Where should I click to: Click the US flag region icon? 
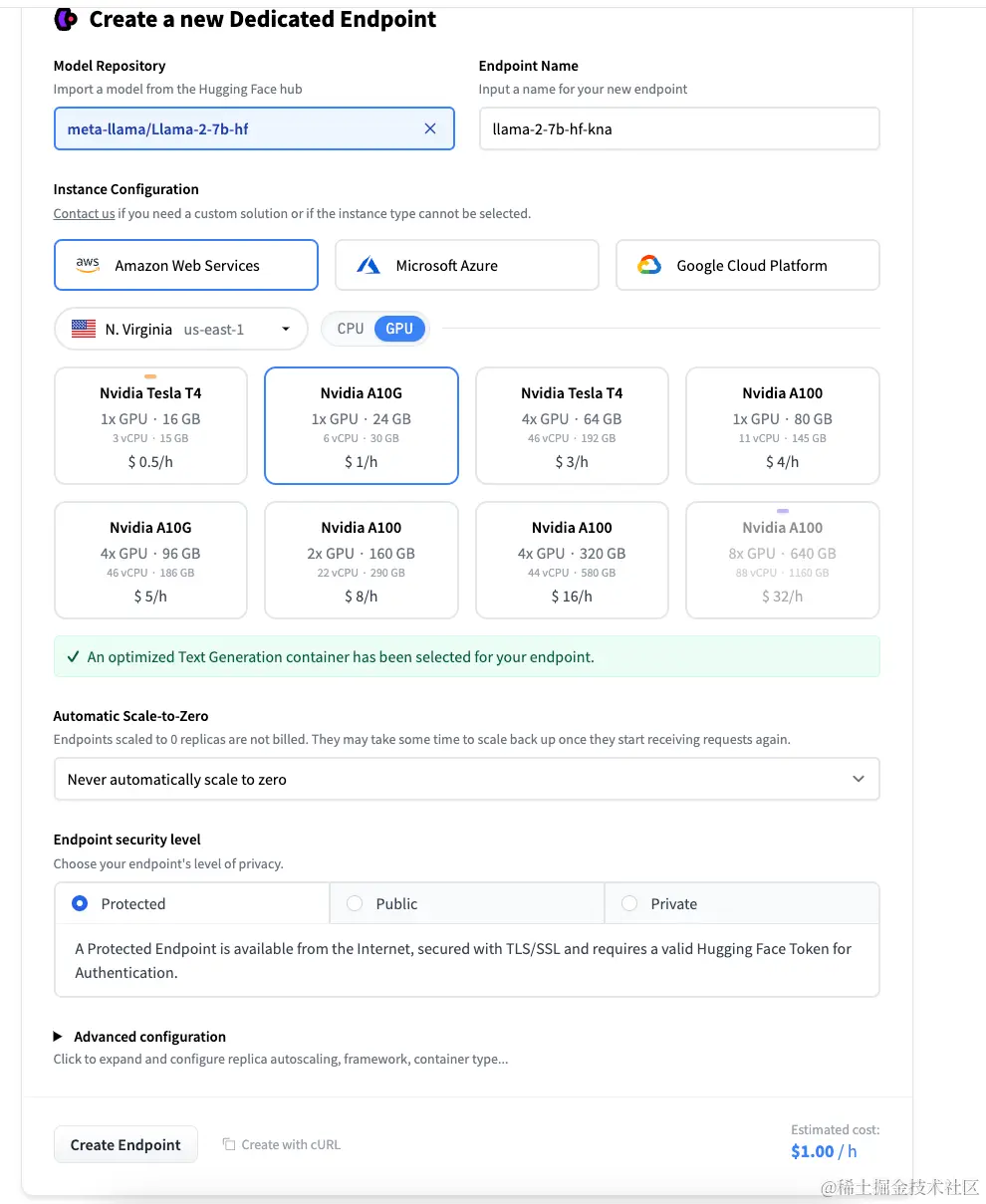pyautogui.click(x=84, y=329)
